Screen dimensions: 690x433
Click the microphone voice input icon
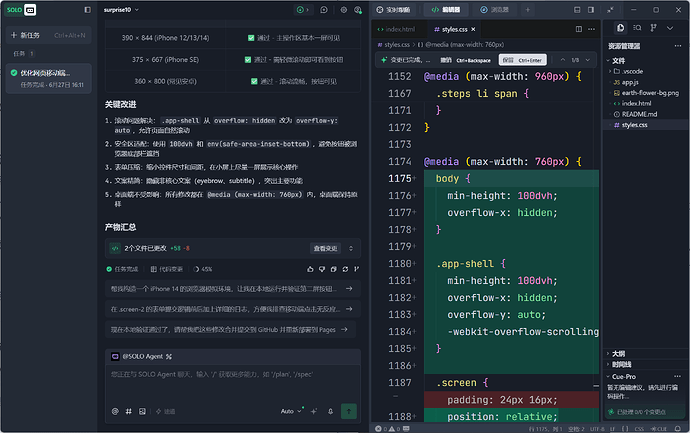coord(330,411)
